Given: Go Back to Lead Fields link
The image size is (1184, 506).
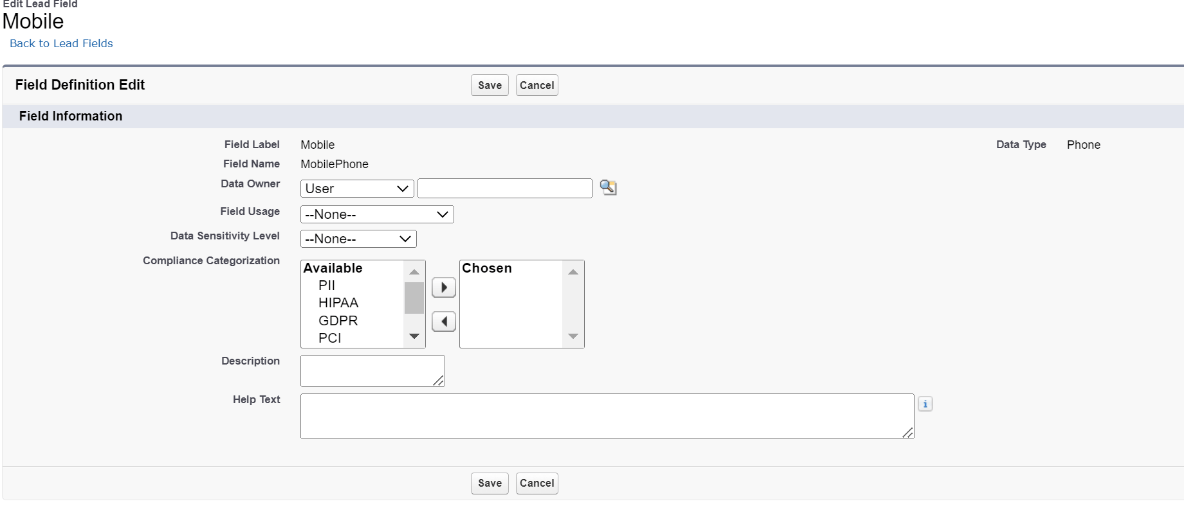Looking at the screenshot, I should click(x=61, y=43).
